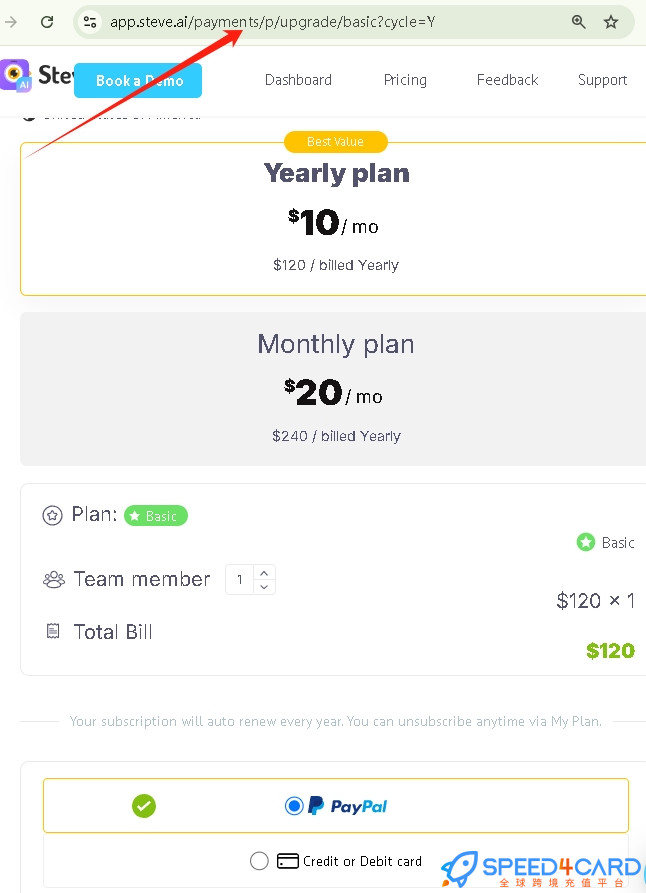This screenshot has width=646, height=893.
Task: Choose the Yearly plan card
Action: [x=333, y=219]
